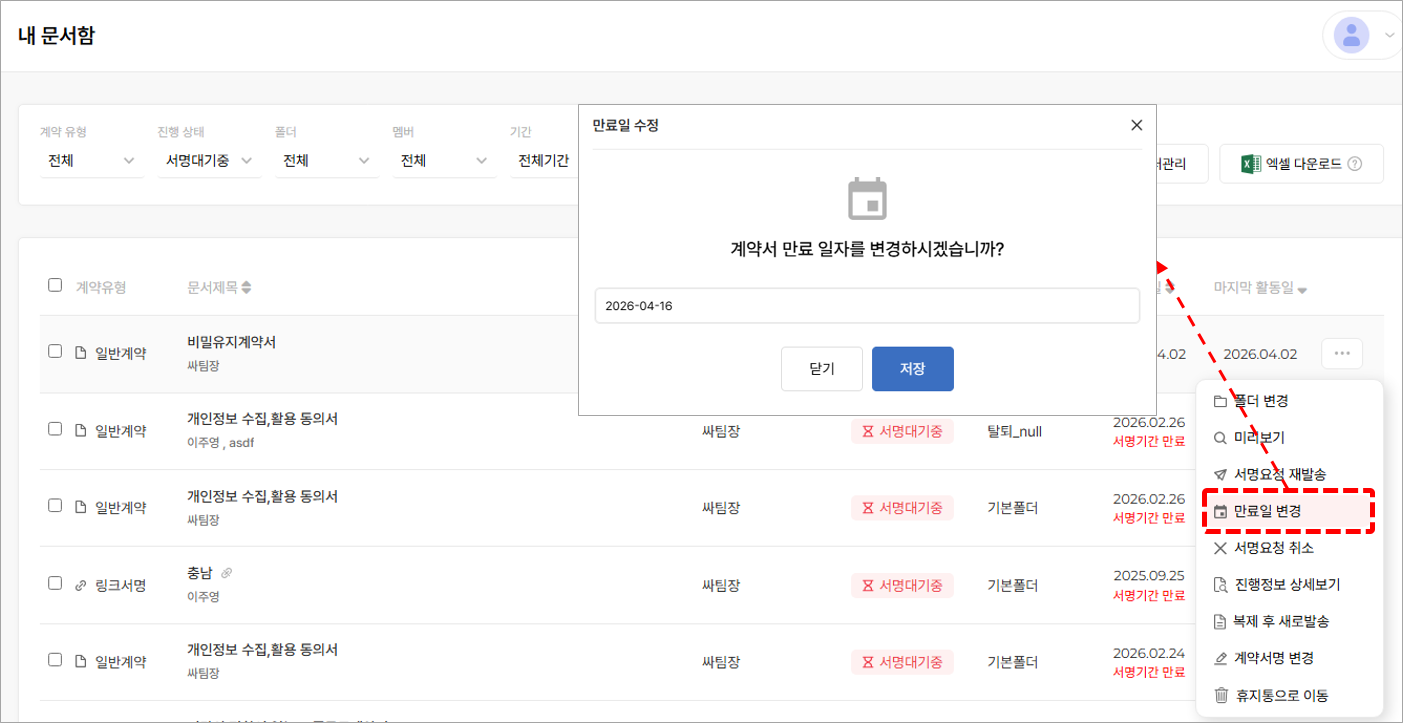Open the 진행 상태 dropdown showing 서명대기중
The height and width of the screenshot is (723, 1403).
point(208,161)
